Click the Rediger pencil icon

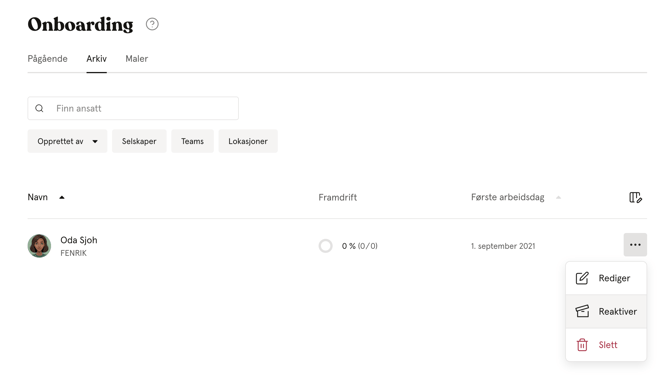pyautogui.click(x=582, y=278)
